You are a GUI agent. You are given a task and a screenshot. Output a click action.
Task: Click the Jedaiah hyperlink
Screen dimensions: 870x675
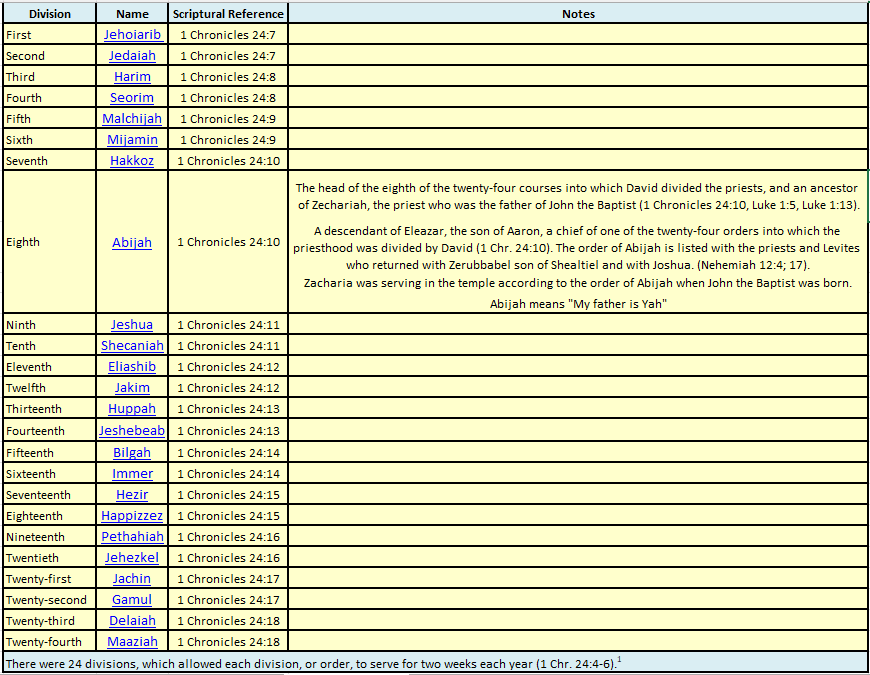(x=132, y=56)
